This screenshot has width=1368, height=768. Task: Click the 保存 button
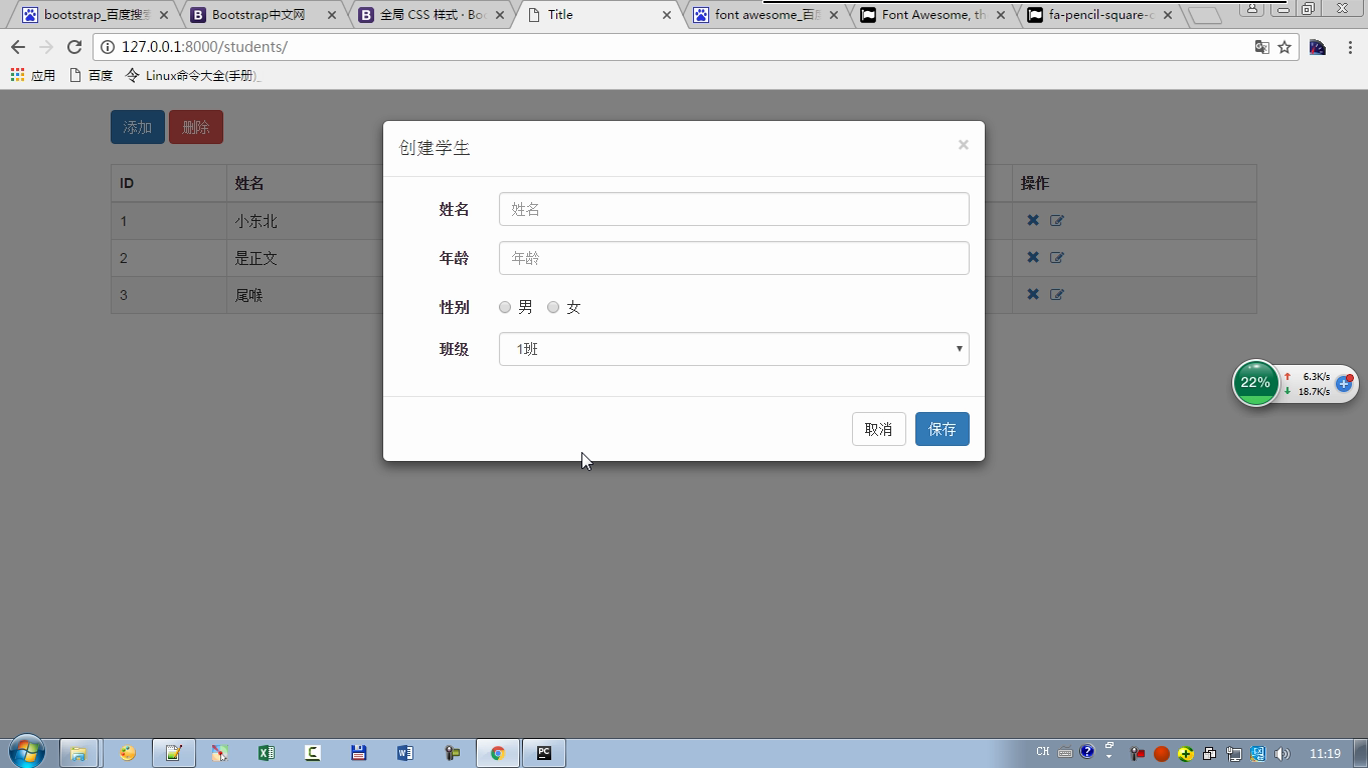(x=941, y=429)
